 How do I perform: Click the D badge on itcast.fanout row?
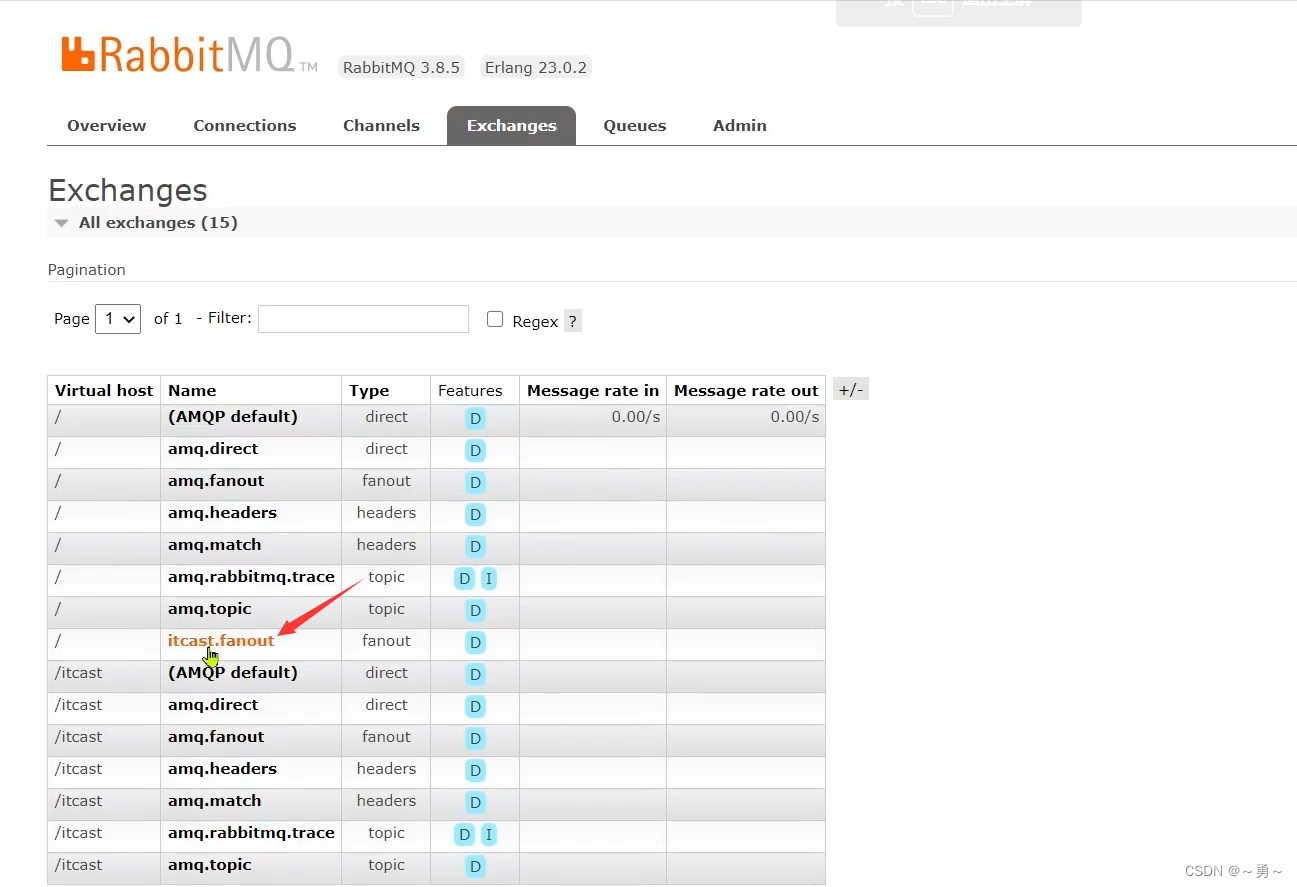point(475,642)
